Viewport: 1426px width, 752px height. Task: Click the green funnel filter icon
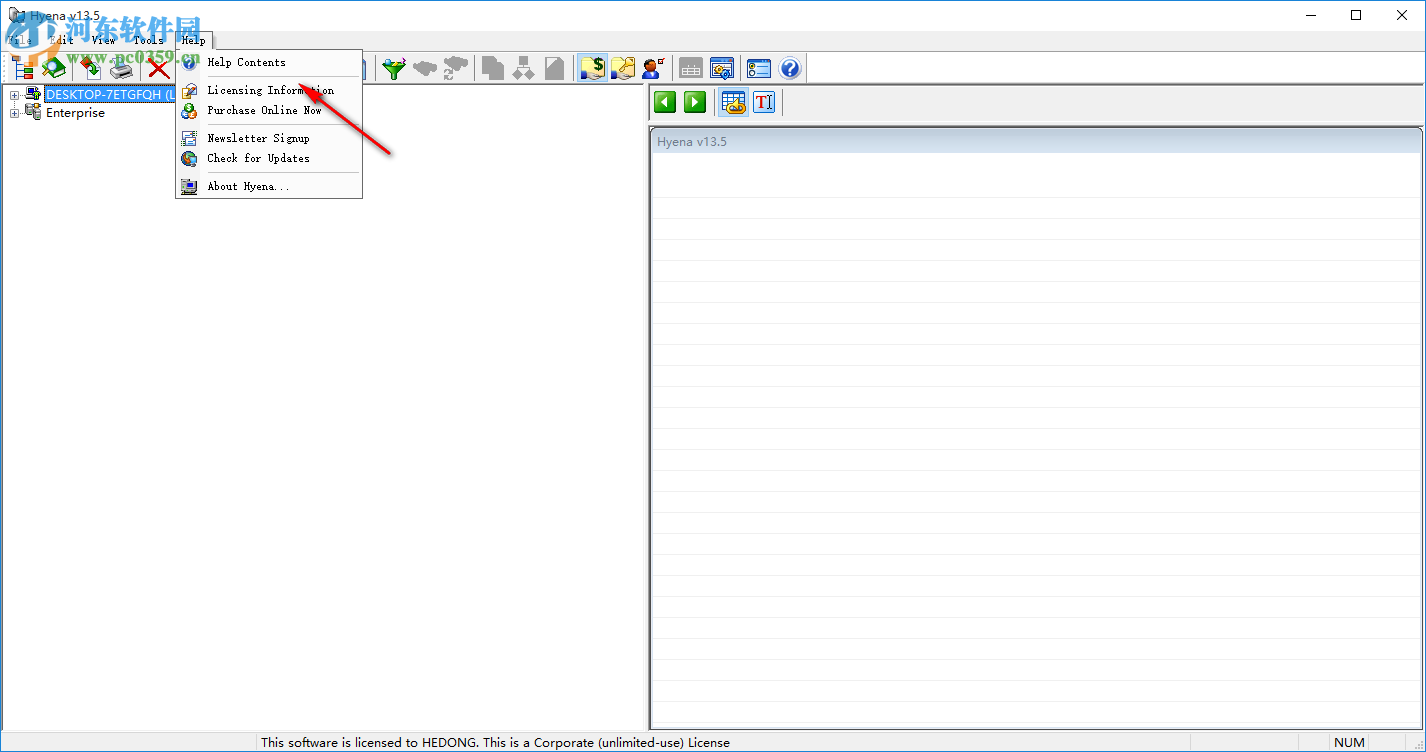[395, 68]
